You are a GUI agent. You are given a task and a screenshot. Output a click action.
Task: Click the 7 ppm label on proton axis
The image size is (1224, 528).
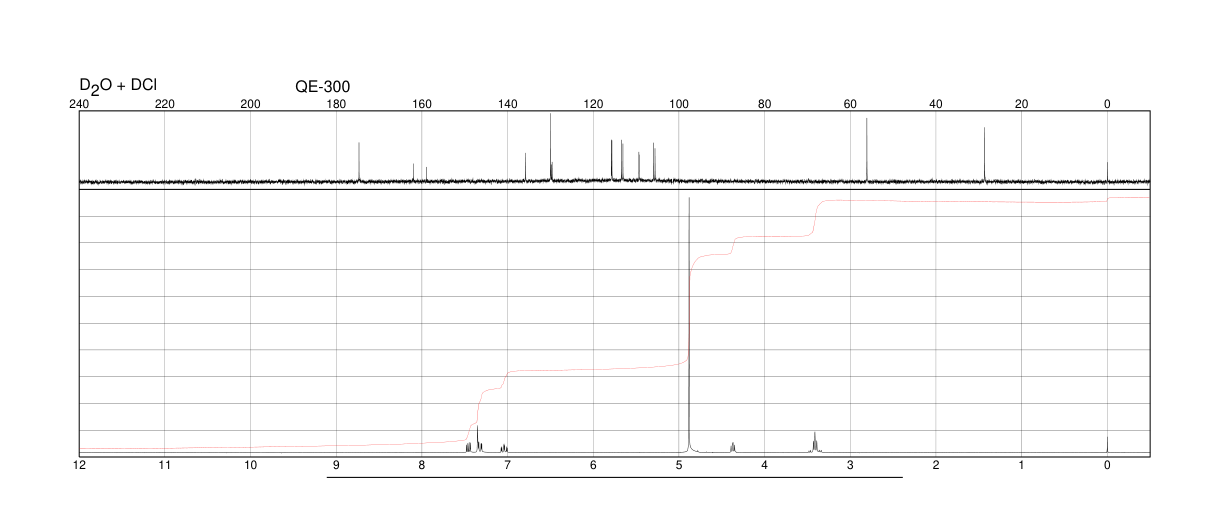[507, 466]
